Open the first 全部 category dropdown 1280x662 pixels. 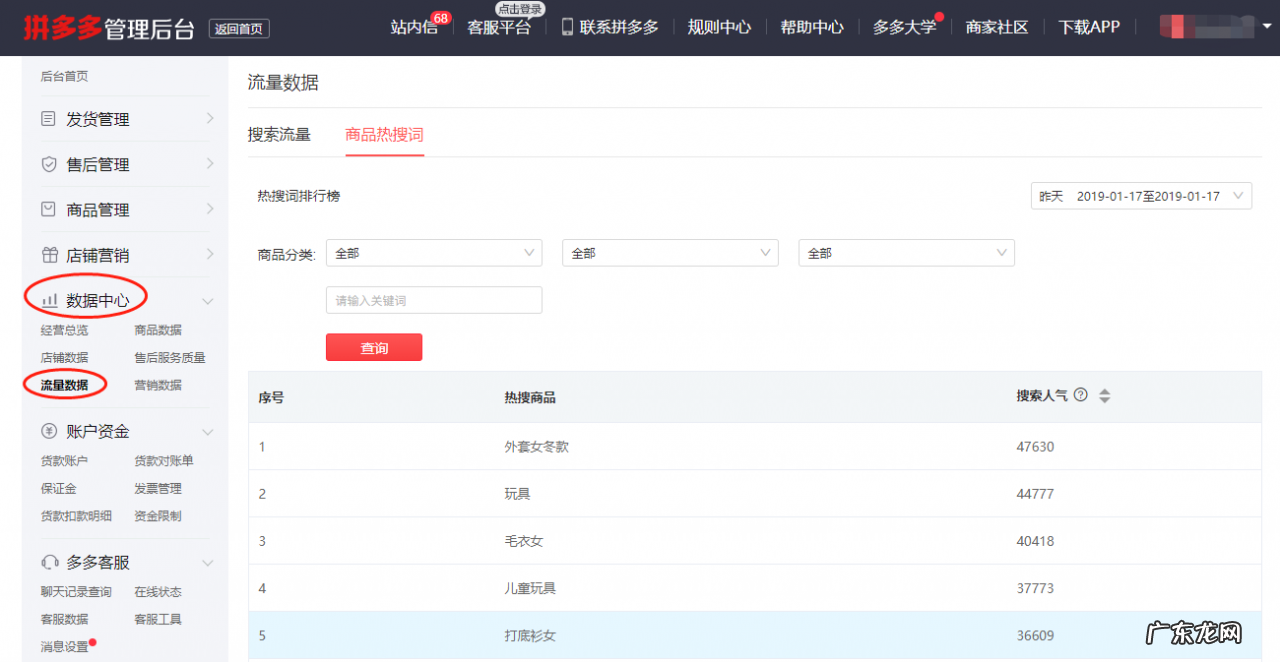click(x=434, y=252)
